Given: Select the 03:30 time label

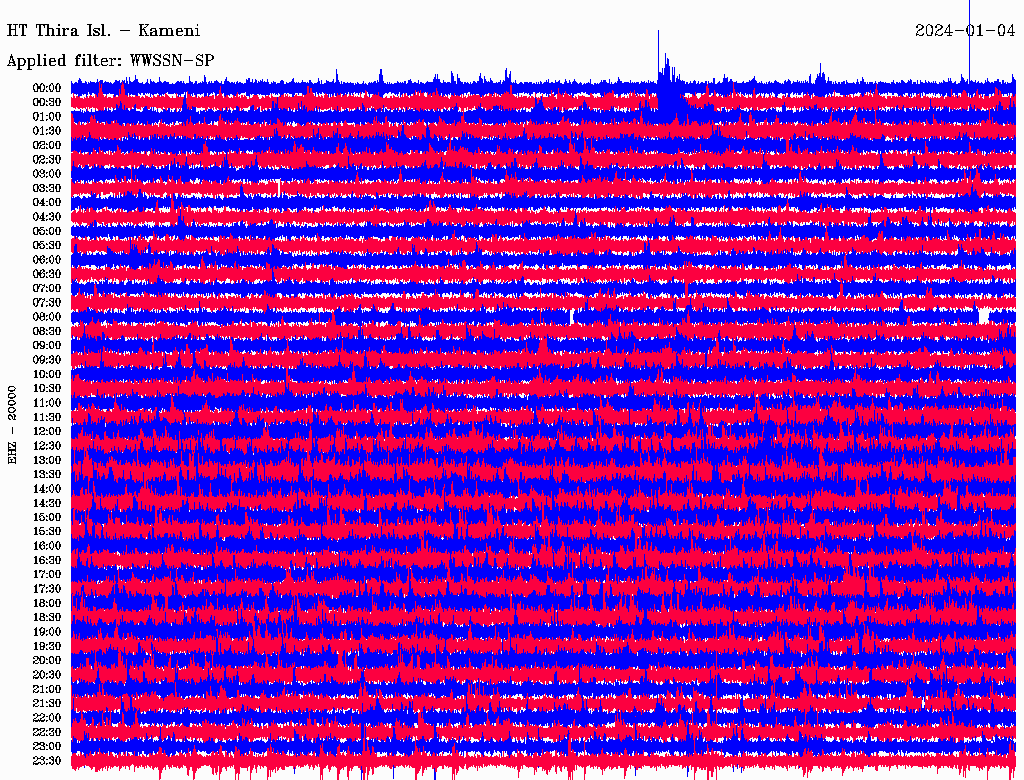Looking at the screenshot, I should 47,189.
